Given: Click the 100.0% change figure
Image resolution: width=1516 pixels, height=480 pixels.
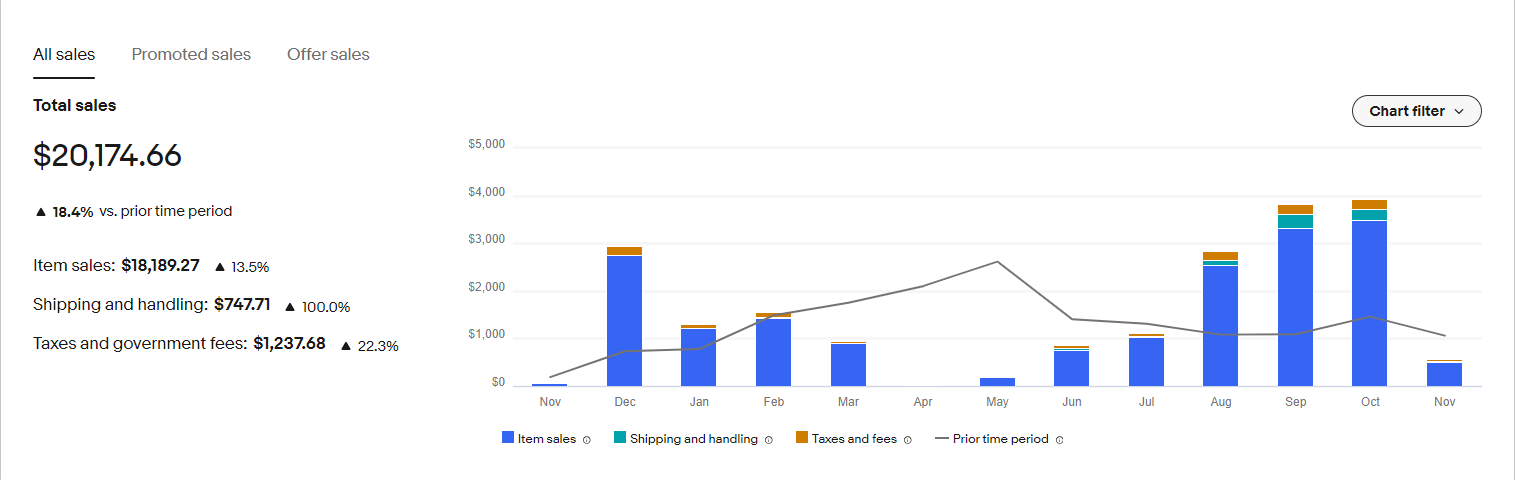Looking at the screenshot, I should (326, 307).
